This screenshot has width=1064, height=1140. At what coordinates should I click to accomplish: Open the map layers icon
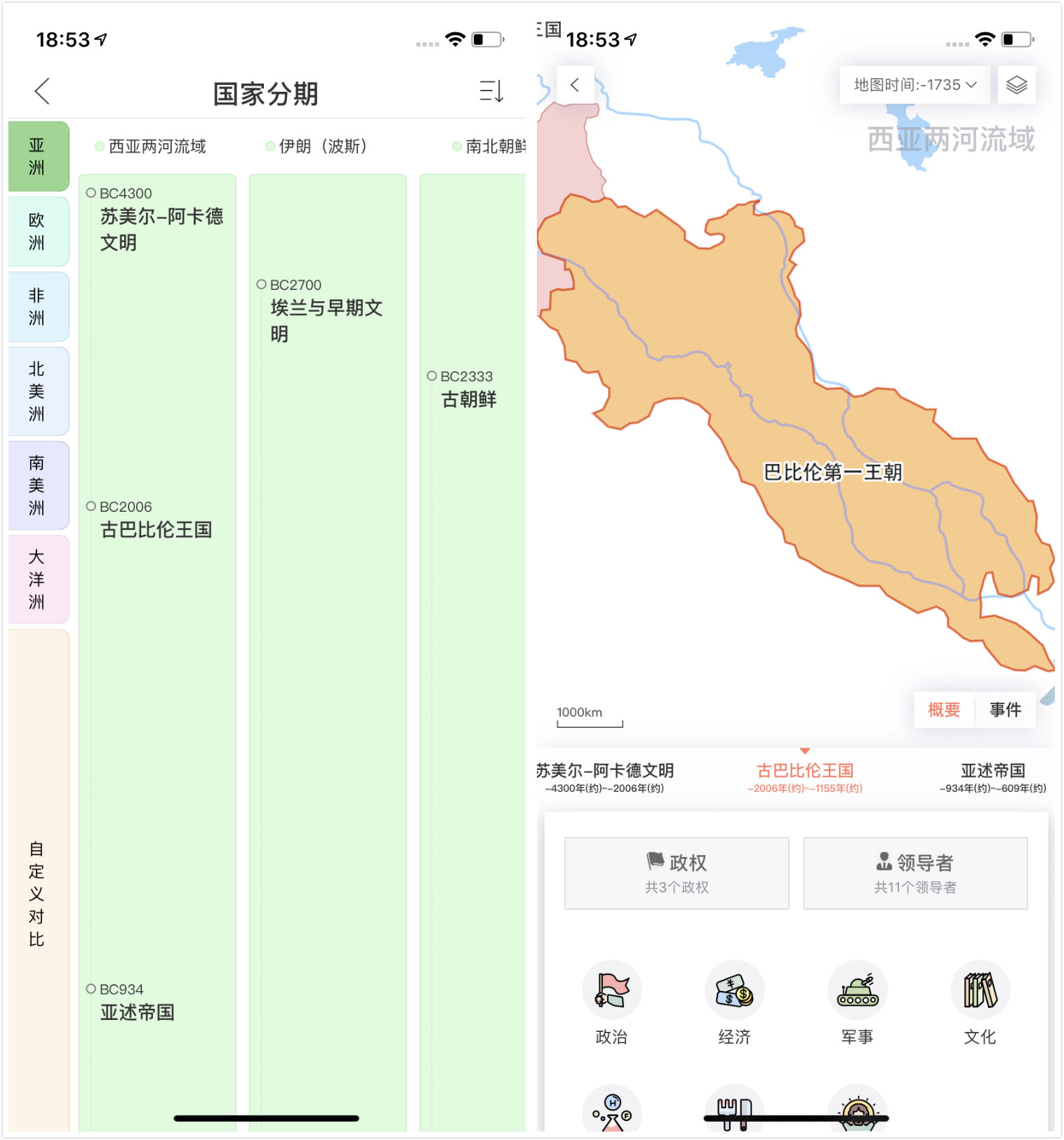pos(1016,85)
